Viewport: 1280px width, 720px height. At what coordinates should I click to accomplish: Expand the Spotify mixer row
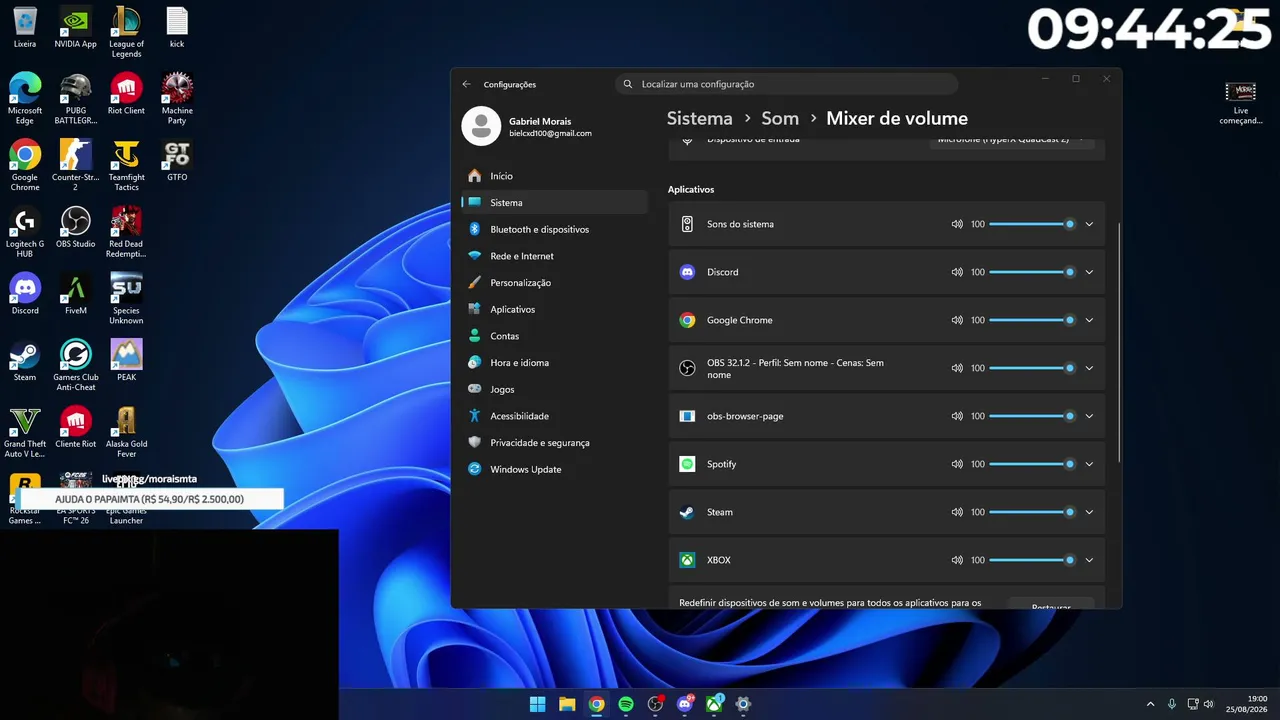tap(1089, 464)
